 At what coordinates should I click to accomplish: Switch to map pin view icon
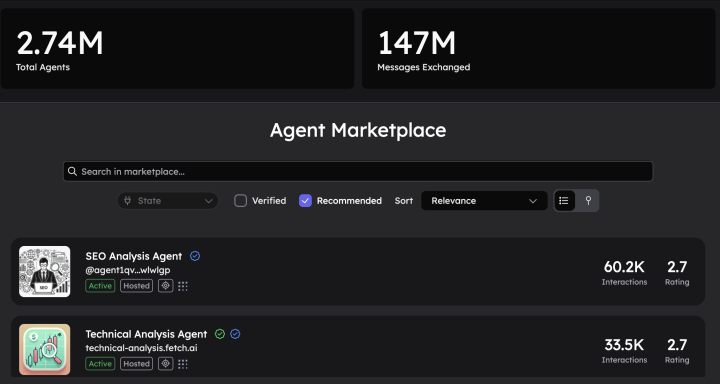click(588, 201)
